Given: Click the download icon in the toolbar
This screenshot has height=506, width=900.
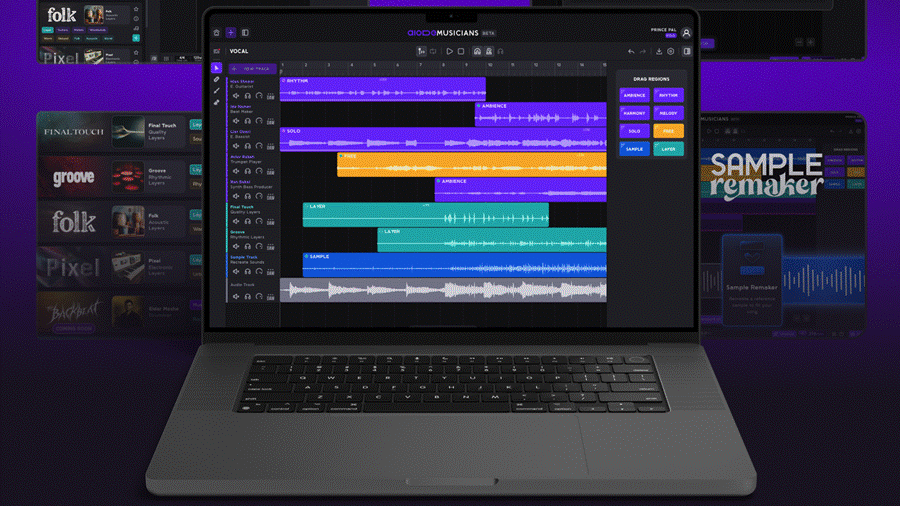Looking at the screenshot, I should click(659, 51).
